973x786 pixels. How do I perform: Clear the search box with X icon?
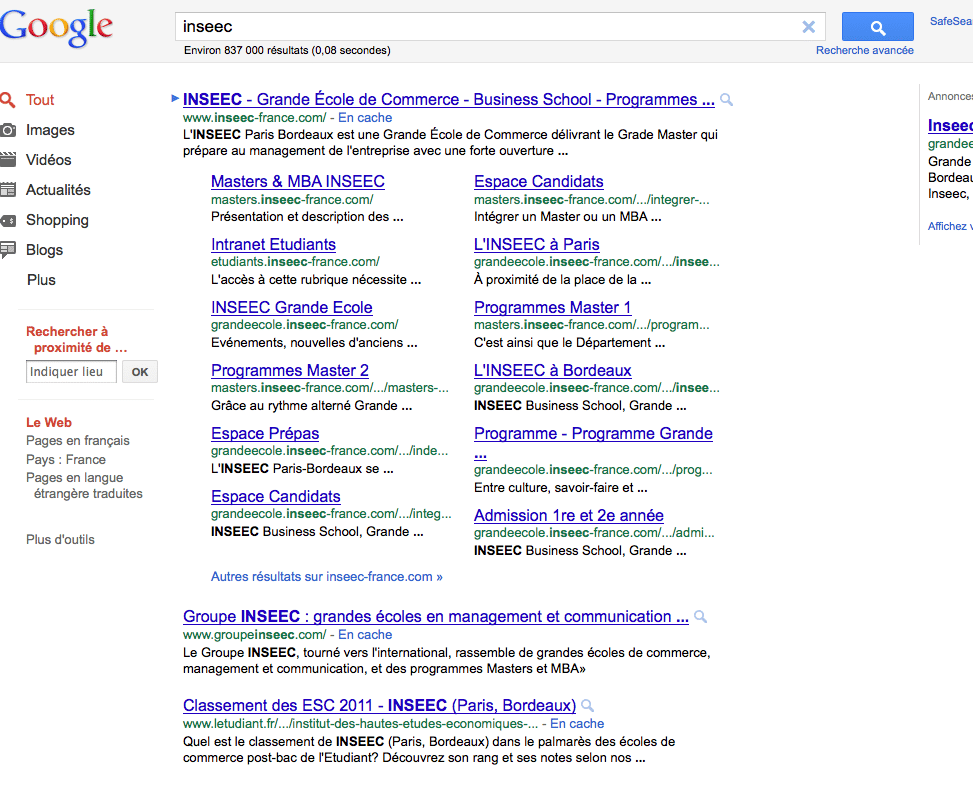[x=809, y=27]
